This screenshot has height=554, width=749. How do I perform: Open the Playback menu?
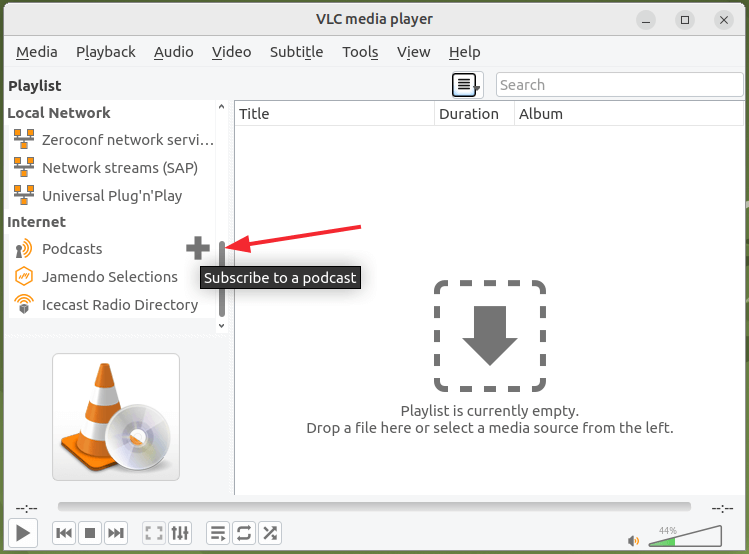click(106, 52)
